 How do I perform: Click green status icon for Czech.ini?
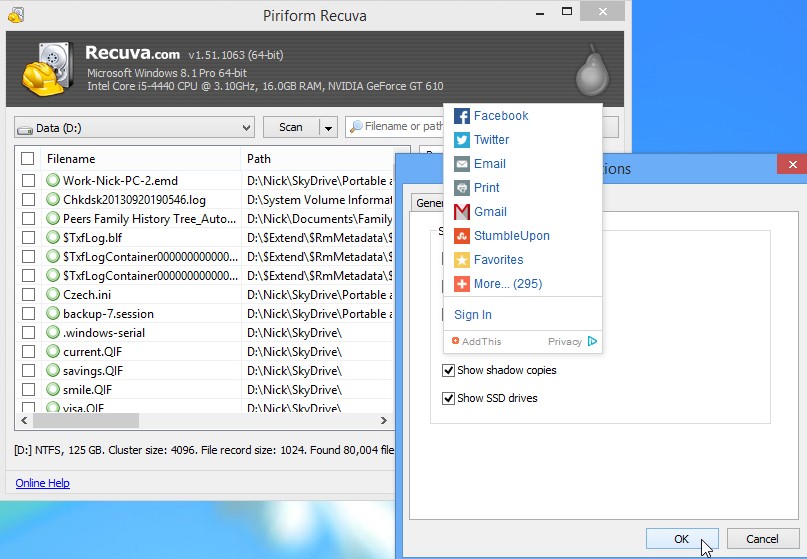tap(53, 294)
